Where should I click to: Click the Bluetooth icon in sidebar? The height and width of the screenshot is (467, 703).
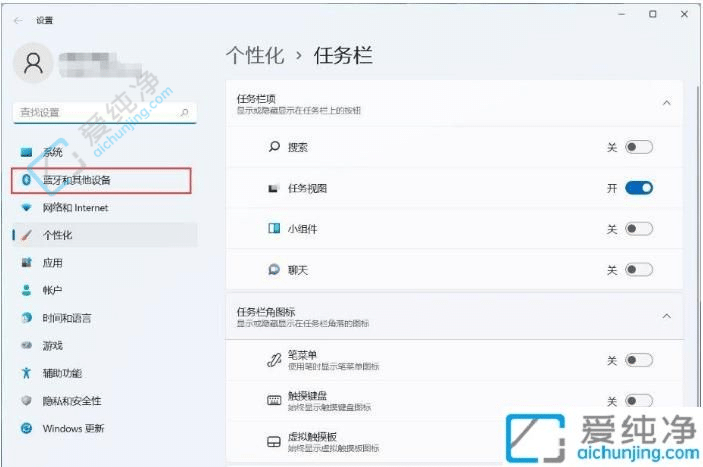coord(26,180)
